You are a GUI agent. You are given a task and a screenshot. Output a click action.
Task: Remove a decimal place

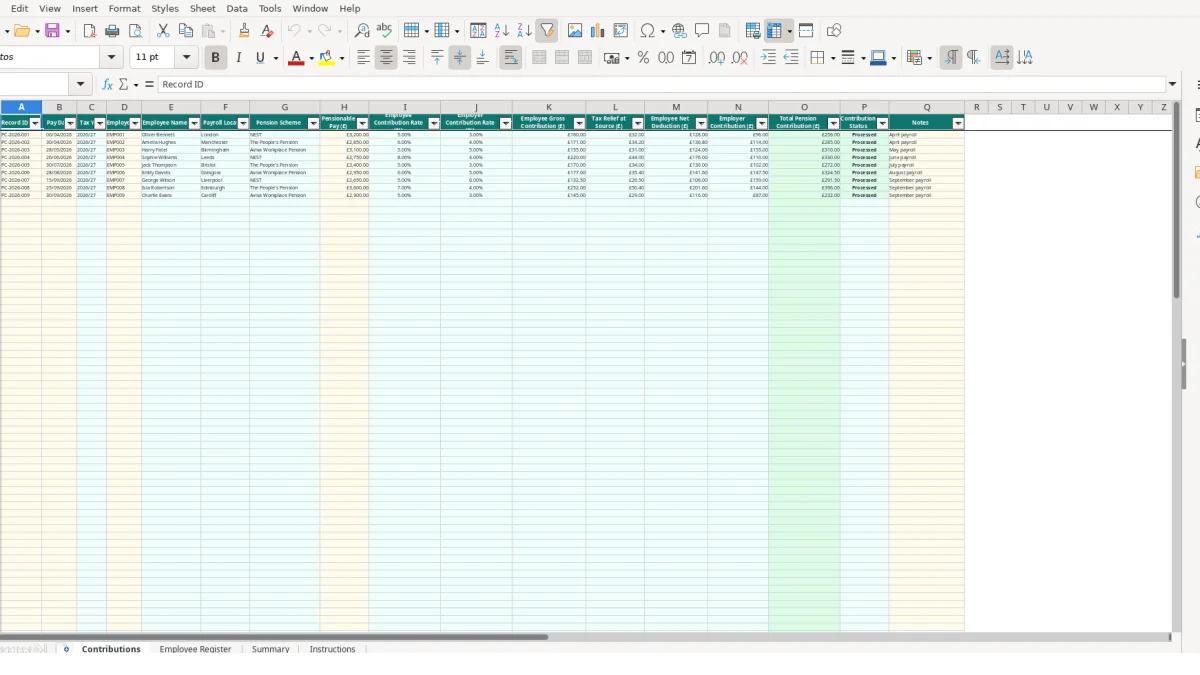740,58
